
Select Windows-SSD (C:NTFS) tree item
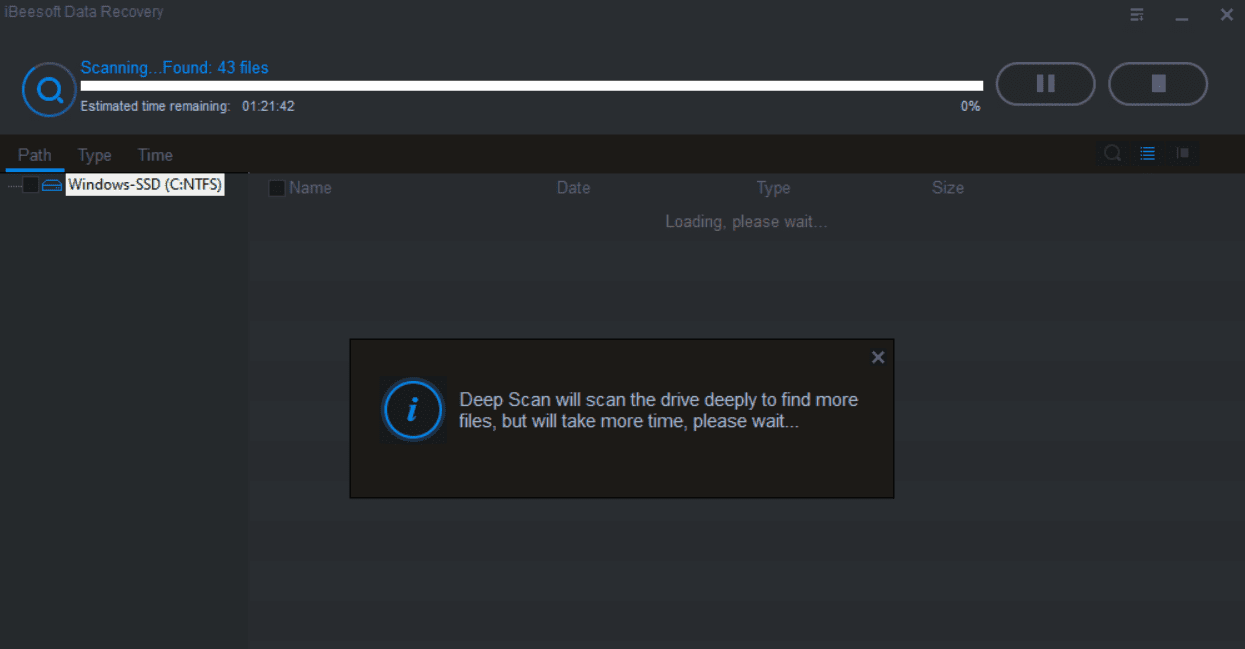tap(145, 185)
